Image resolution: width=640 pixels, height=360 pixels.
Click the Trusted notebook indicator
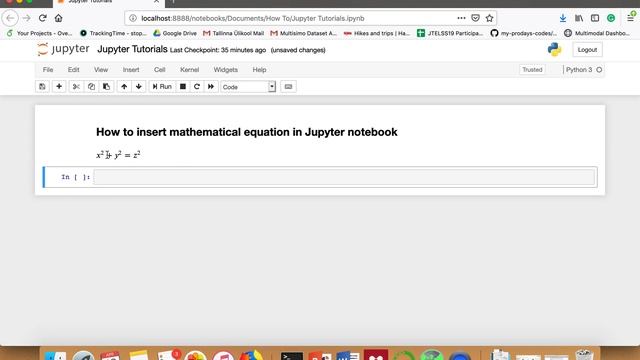pyautogui.click(x=532, y=70)
